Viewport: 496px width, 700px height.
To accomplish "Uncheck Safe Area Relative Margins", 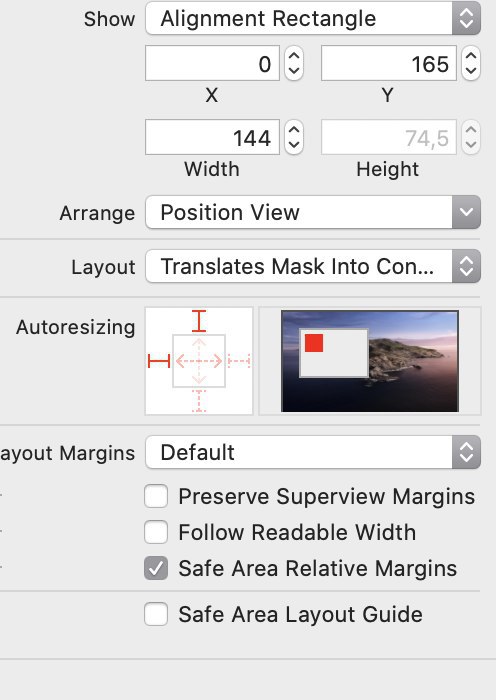I will point(156,568).
